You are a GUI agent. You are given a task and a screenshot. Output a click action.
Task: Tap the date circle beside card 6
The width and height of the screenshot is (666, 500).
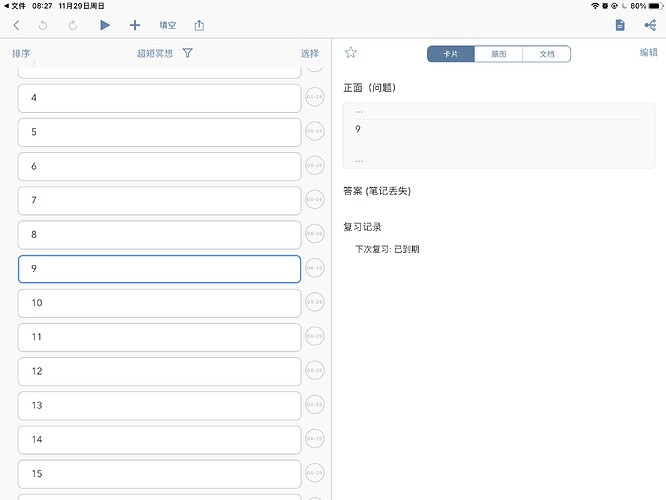315,165
